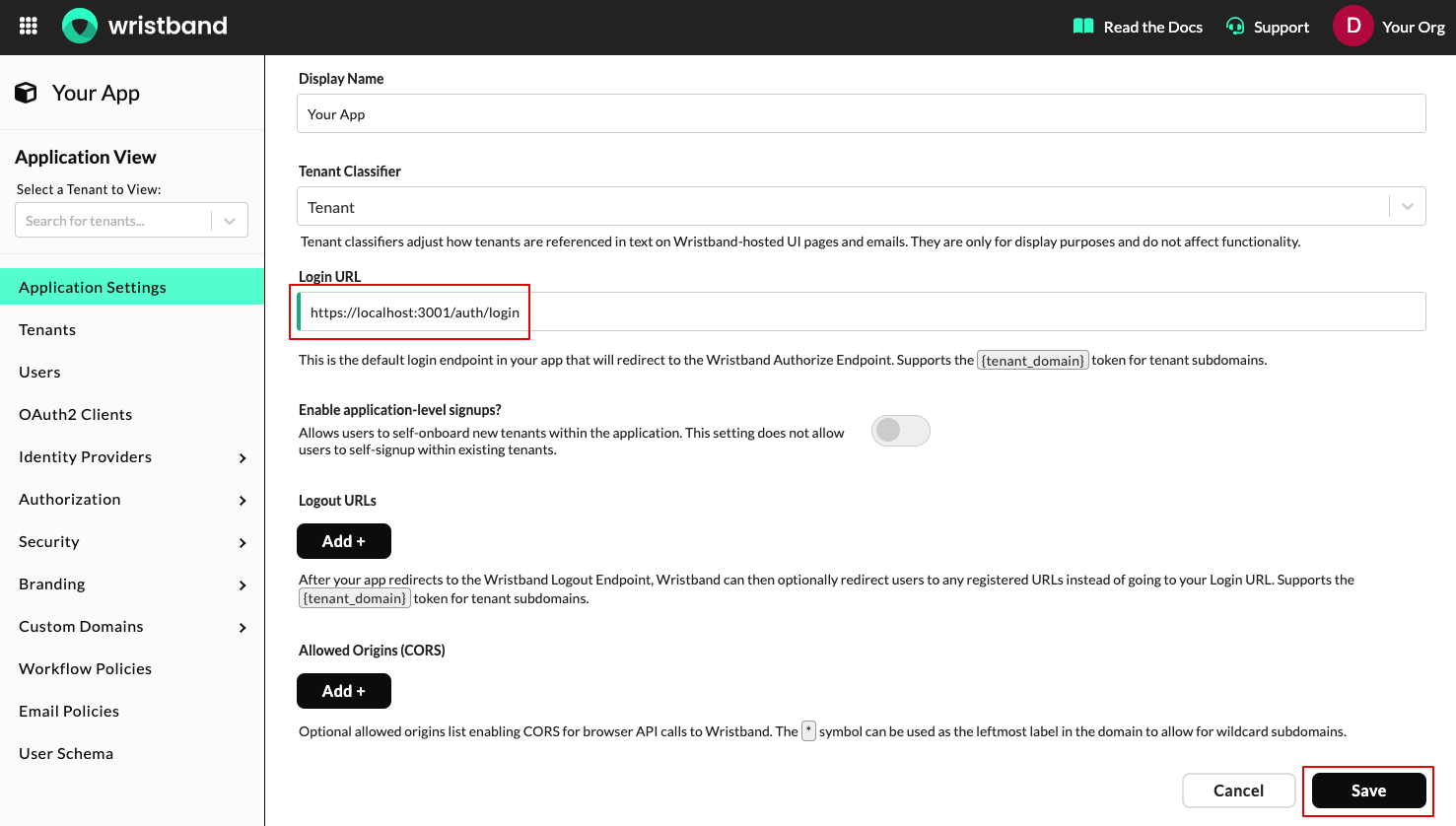Image resolution: width=1456 pixels, height=826 pixels.
Task: Click the Read the Docs book icon
Action: point(1083,27)
